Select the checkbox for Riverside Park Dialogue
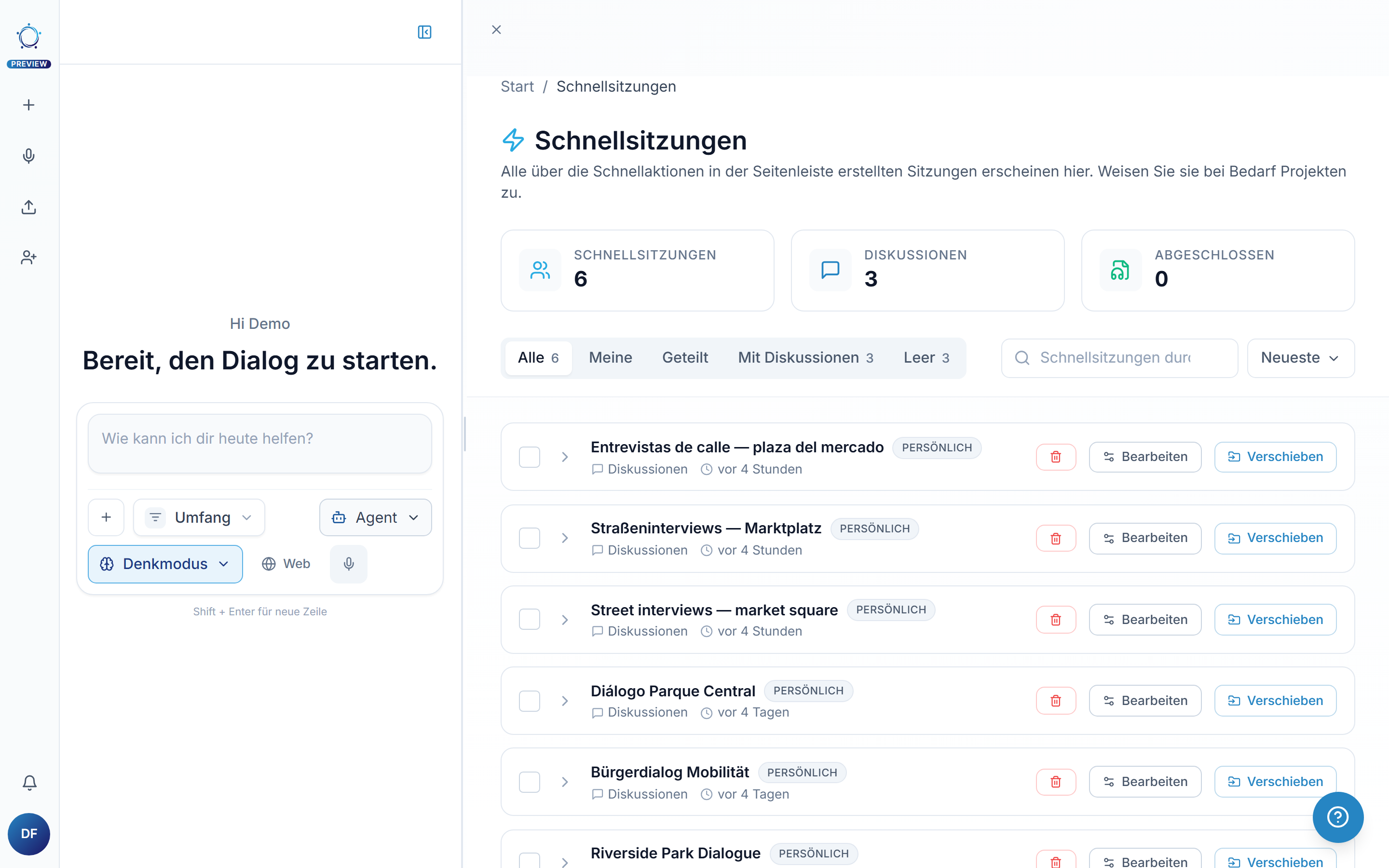The image size is (1389, 868). pyautogui.click(x=529, y=861)
